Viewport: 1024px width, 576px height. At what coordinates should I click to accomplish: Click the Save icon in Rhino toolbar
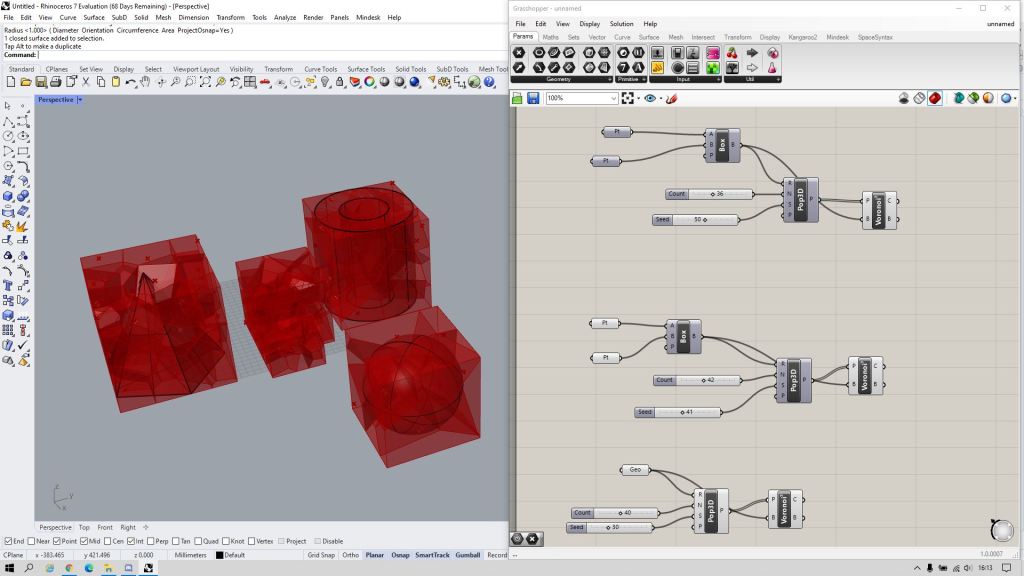41,81
